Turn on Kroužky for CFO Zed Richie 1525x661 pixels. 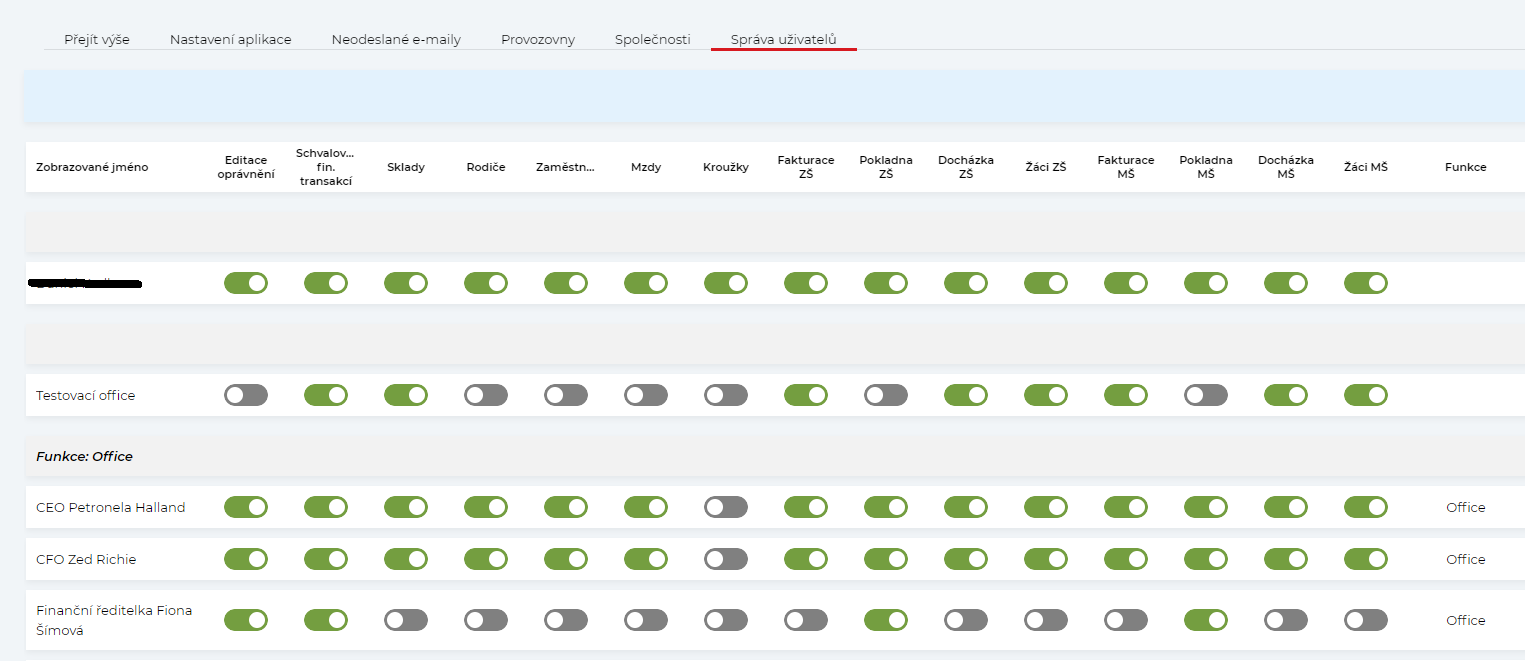[726, 559]
